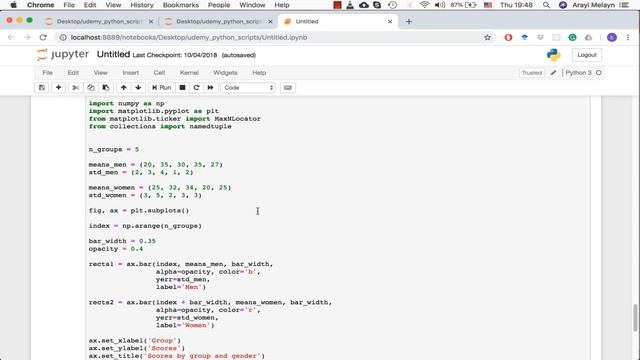The height and width of the screenshot is (360, 640).
Task: Click on the line bar_width = 0.35
Action: (122, 241)
